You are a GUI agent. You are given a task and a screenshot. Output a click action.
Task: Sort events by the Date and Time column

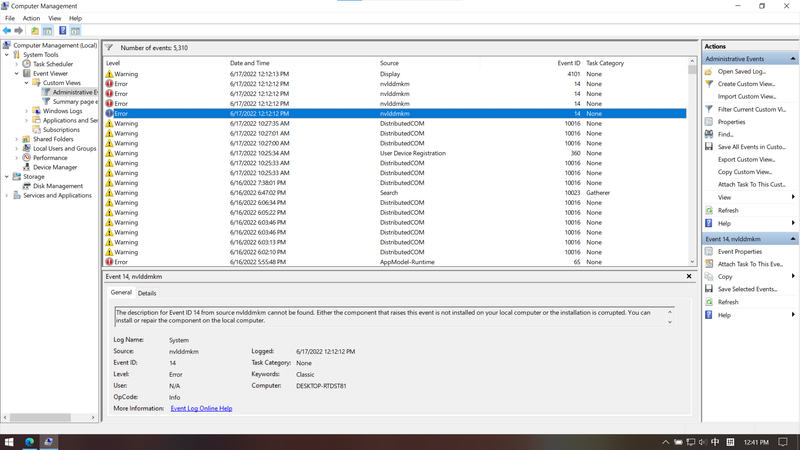coord(249,63)
